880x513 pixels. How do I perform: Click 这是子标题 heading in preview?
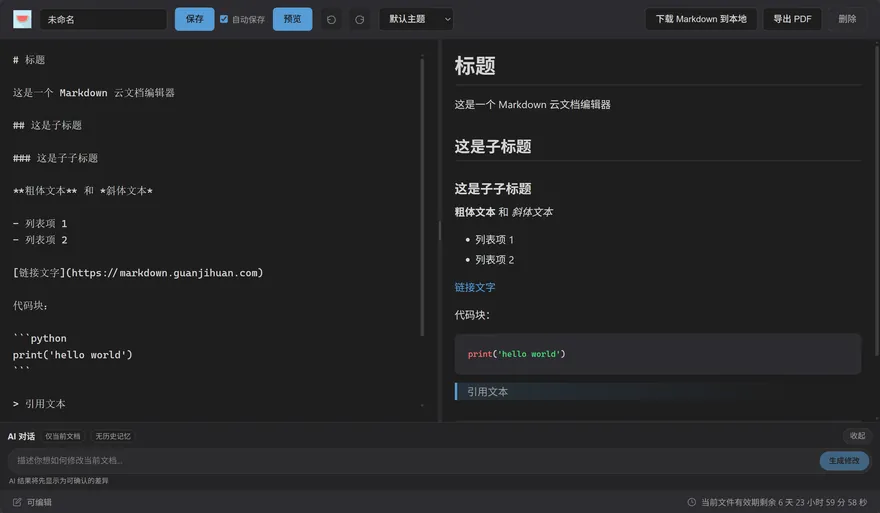tap(493, 146)
